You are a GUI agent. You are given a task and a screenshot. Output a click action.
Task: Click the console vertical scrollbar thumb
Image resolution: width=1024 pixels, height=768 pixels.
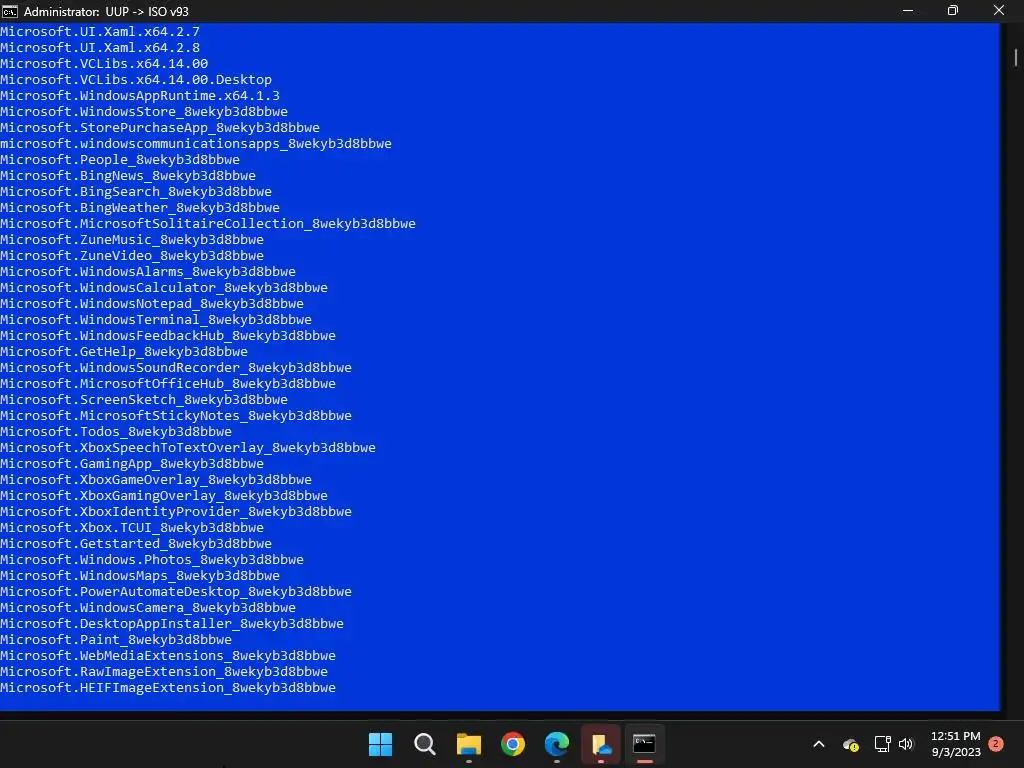(1016, 57)
